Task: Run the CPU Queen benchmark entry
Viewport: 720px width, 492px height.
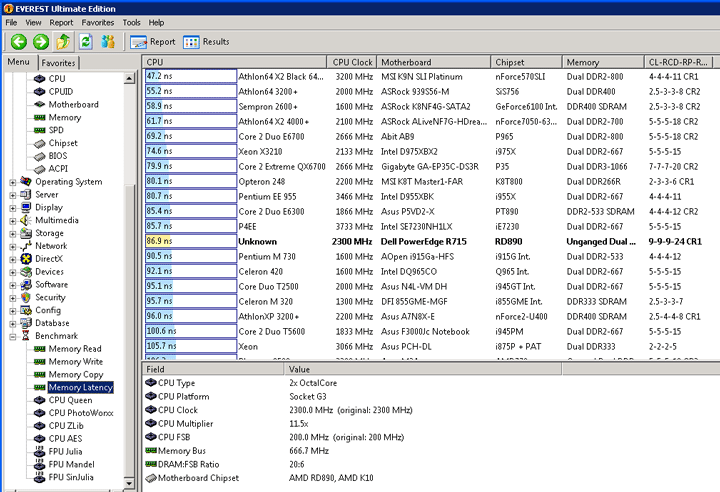Action: 70,400
